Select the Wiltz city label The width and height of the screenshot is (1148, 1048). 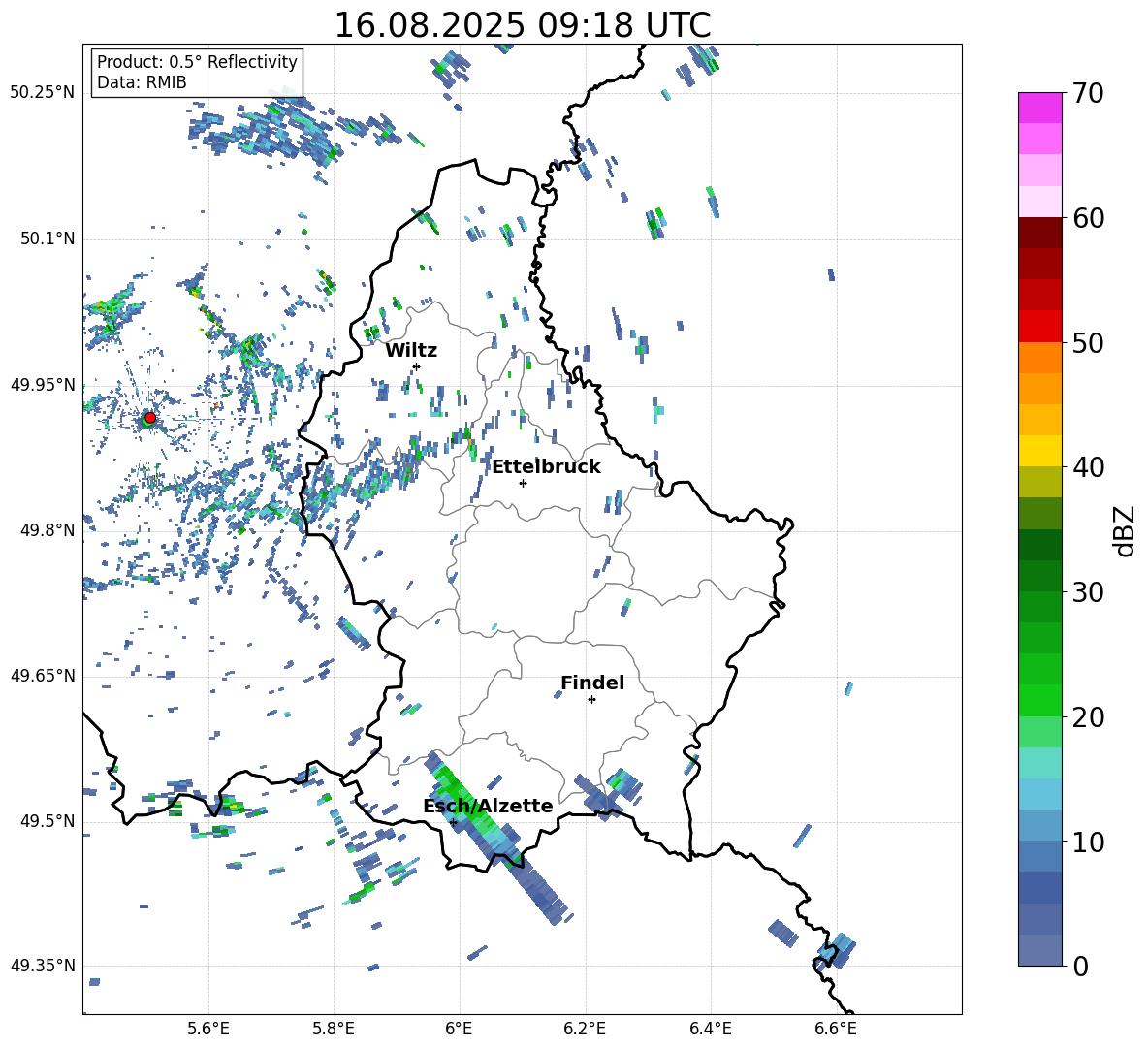coord(411,351)
